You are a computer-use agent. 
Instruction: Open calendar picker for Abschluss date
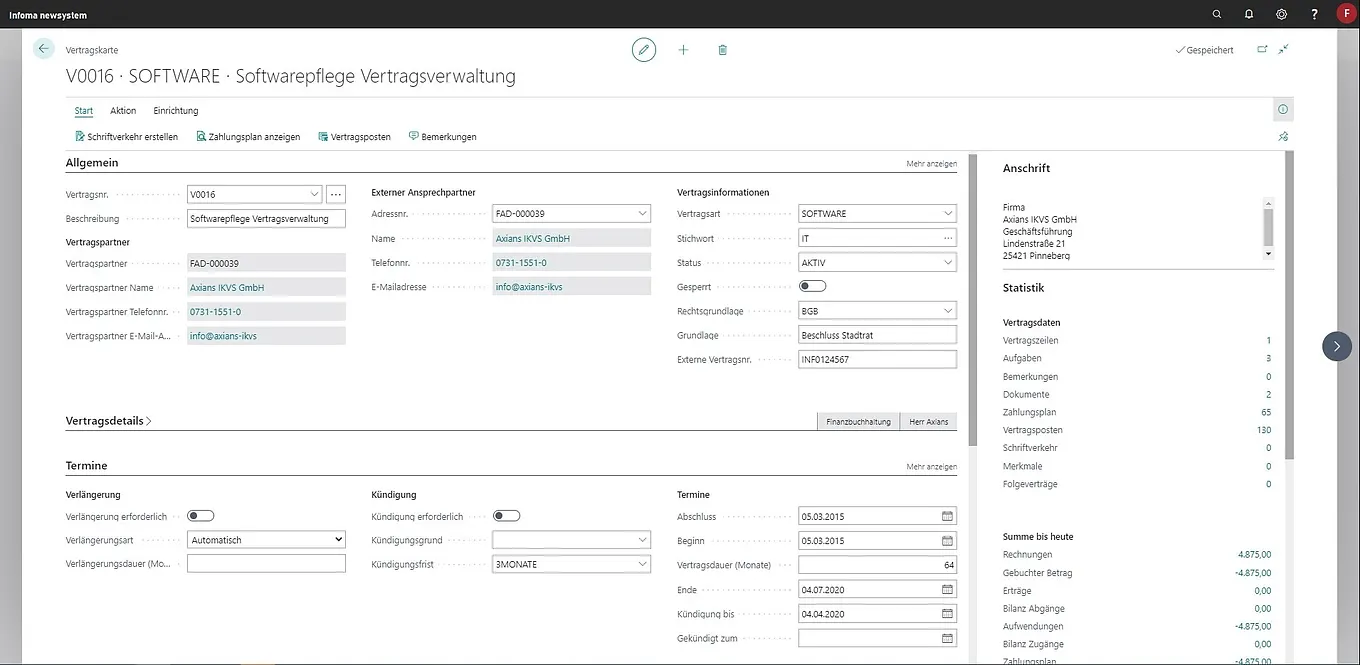point(947,517)
